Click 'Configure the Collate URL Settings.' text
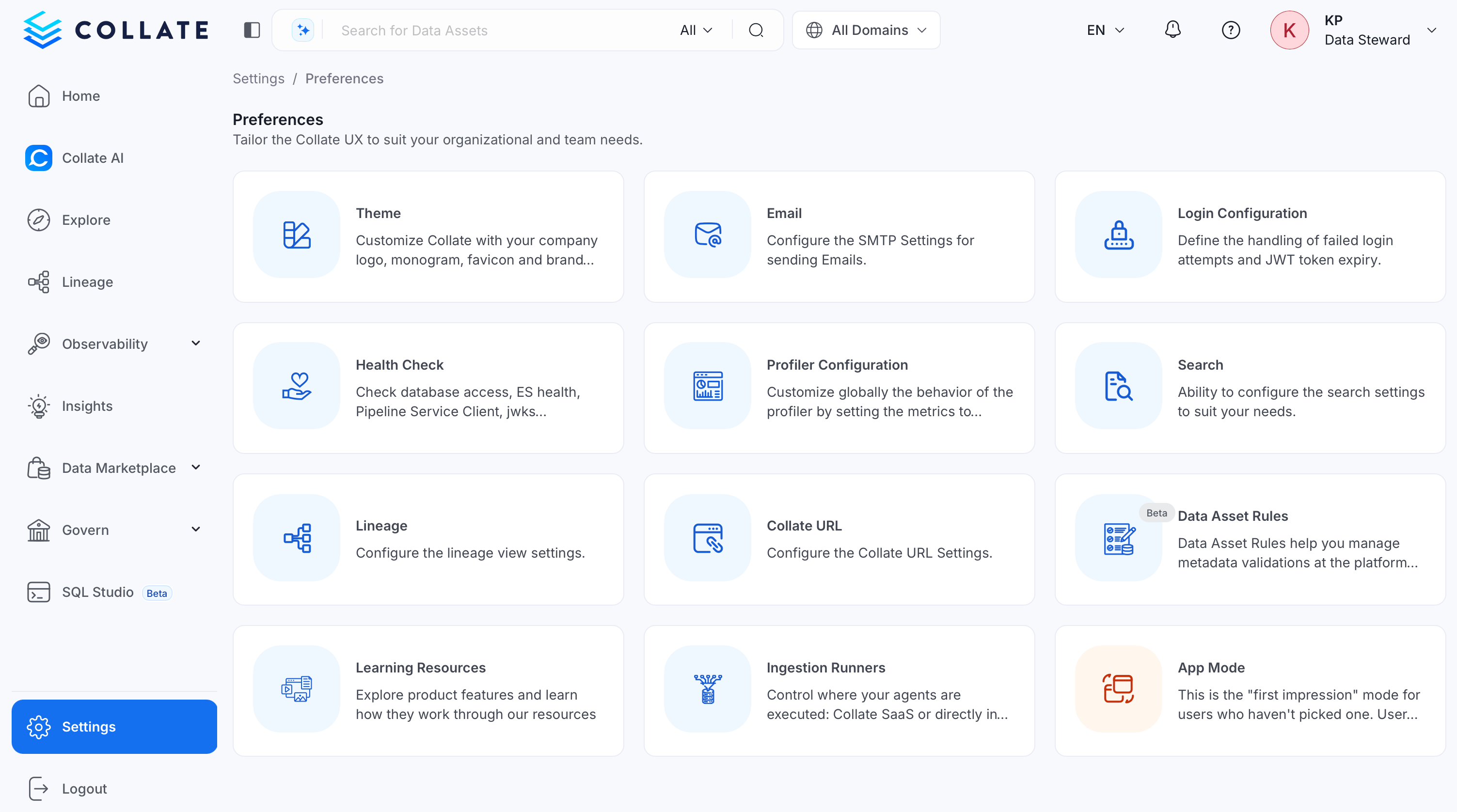This screenshot has height=812, width=1457. coord(880,552)
